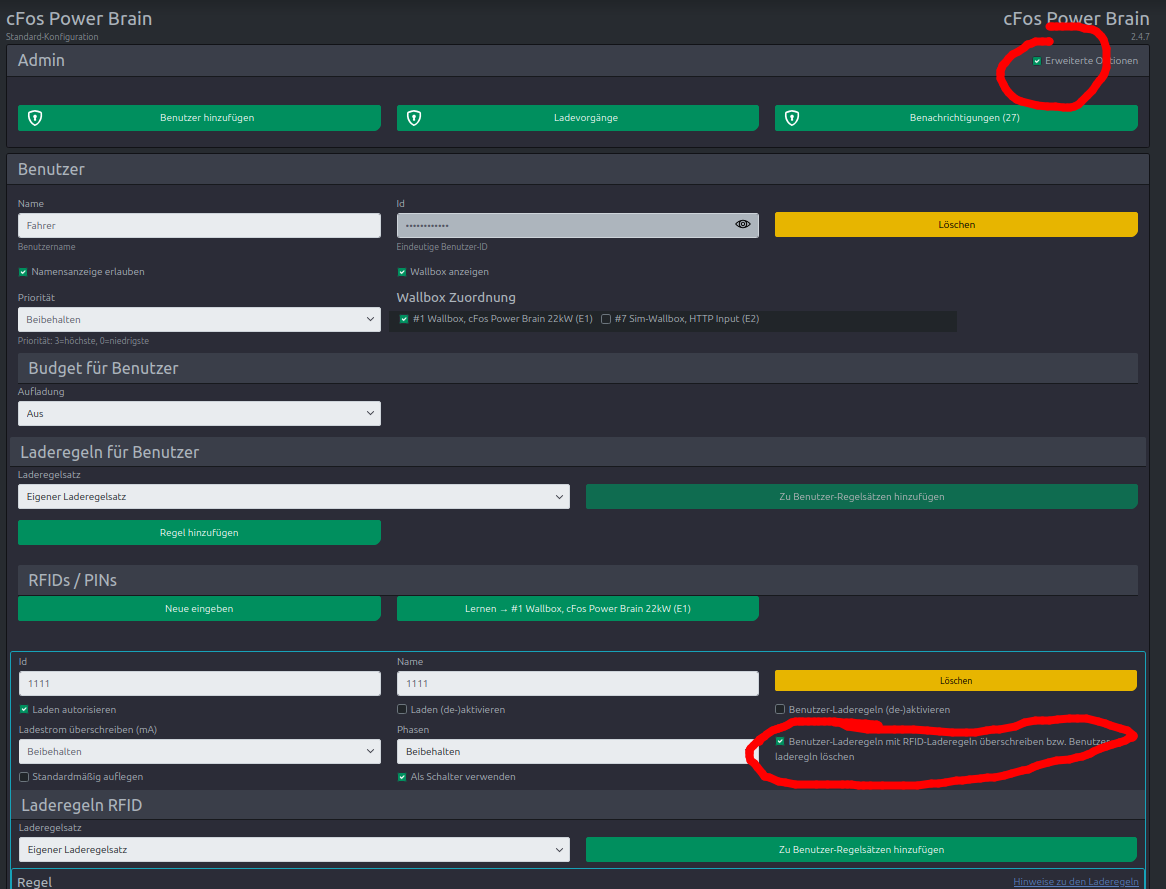Click the Laderegeln RFID heading

(x=82, y=805)
